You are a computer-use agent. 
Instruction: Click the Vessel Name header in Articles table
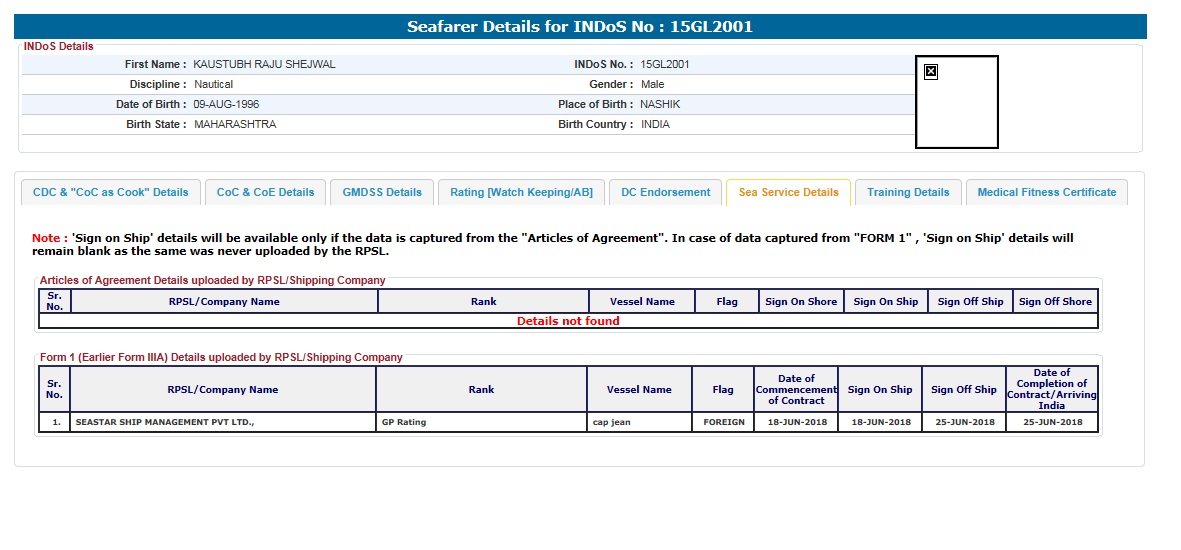tap(641, 301)
